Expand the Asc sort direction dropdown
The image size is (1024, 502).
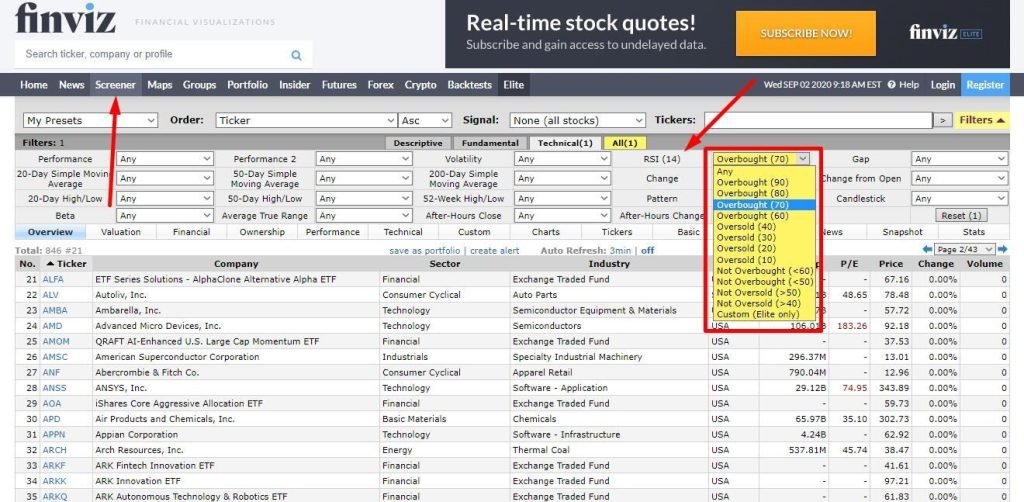click(x=425, y=120)
